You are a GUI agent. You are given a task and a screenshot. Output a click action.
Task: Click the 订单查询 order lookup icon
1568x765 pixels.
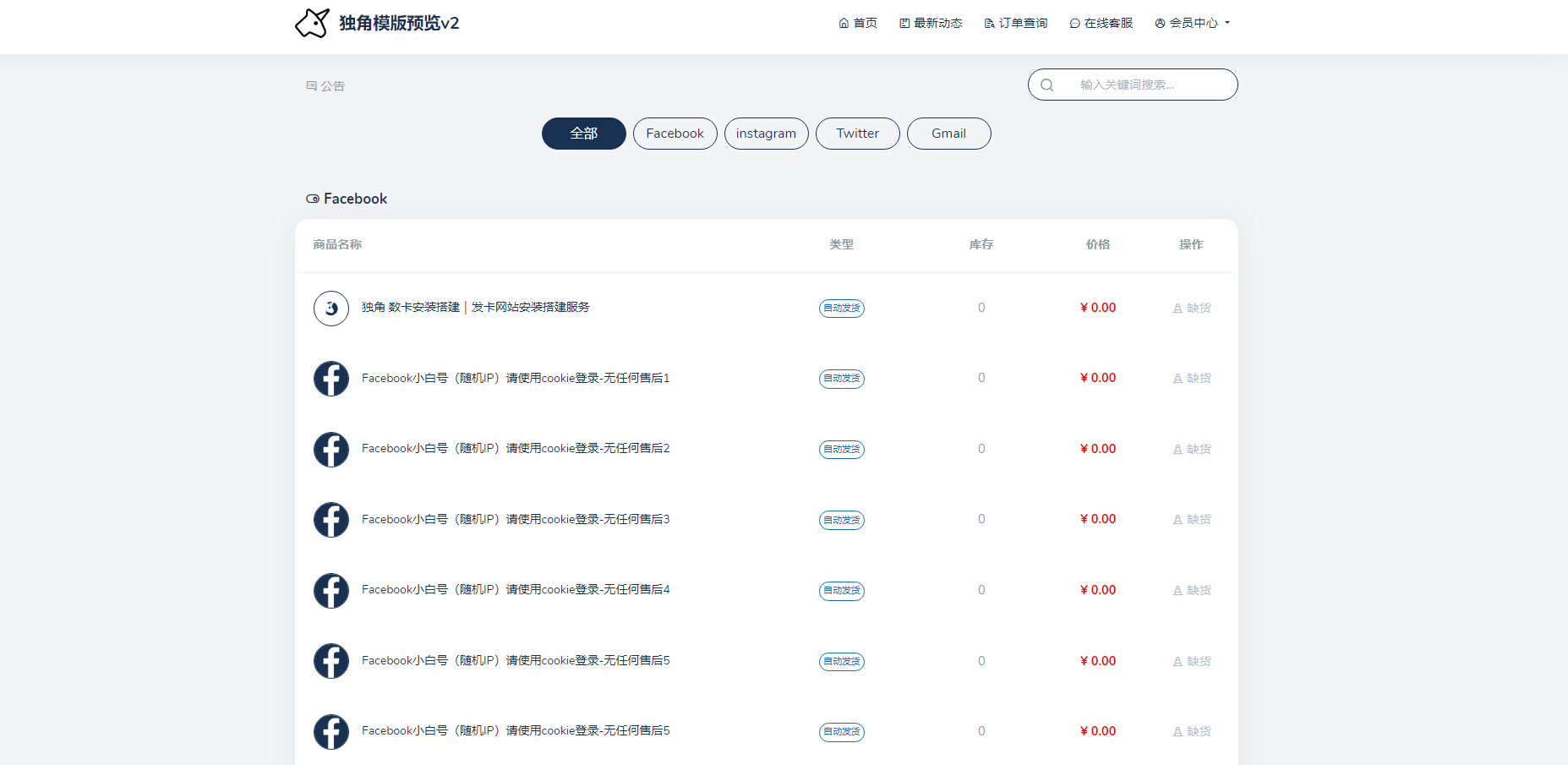(x=989, y=23)
